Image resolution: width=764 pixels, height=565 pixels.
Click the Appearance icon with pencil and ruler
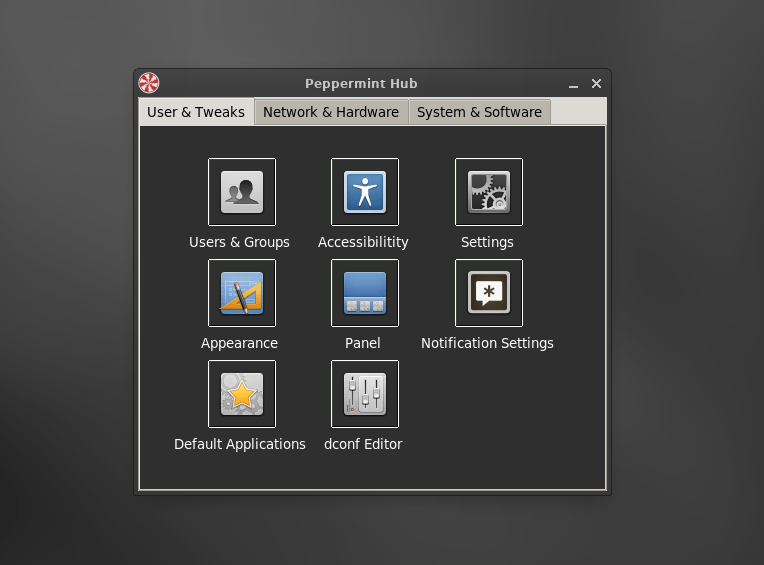(x=242, y=293)
